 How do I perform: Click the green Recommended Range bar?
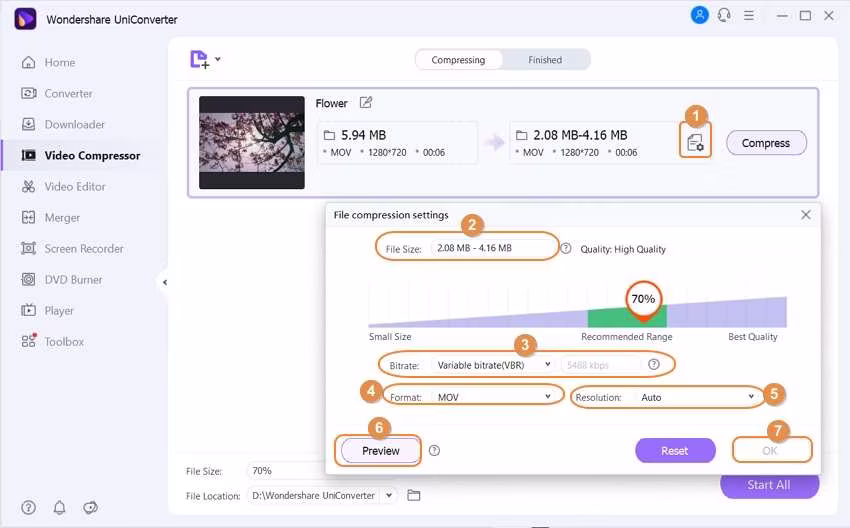click(627, 317)
